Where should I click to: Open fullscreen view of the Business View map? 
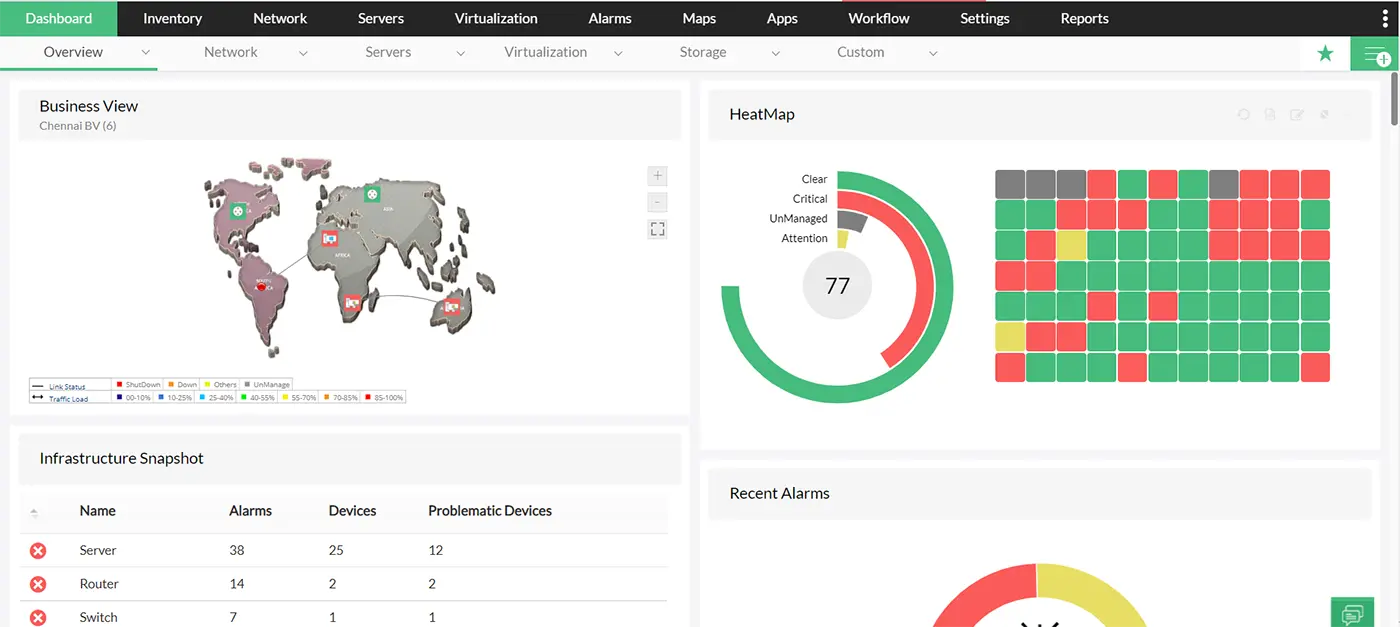click(x=657, y=228)
